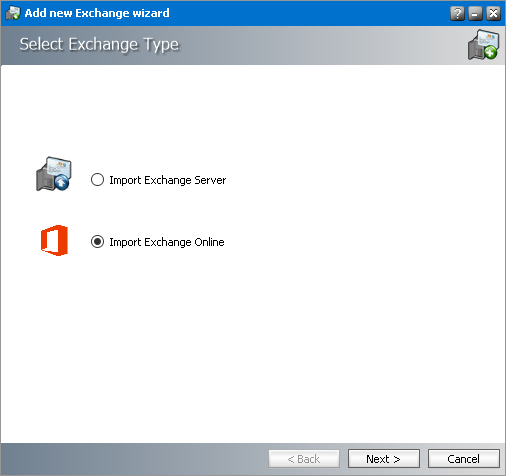This screenshot has width=506, height=476.
Task: Click the Import Exchange Online label text
Action: click(x=167, y=242)
